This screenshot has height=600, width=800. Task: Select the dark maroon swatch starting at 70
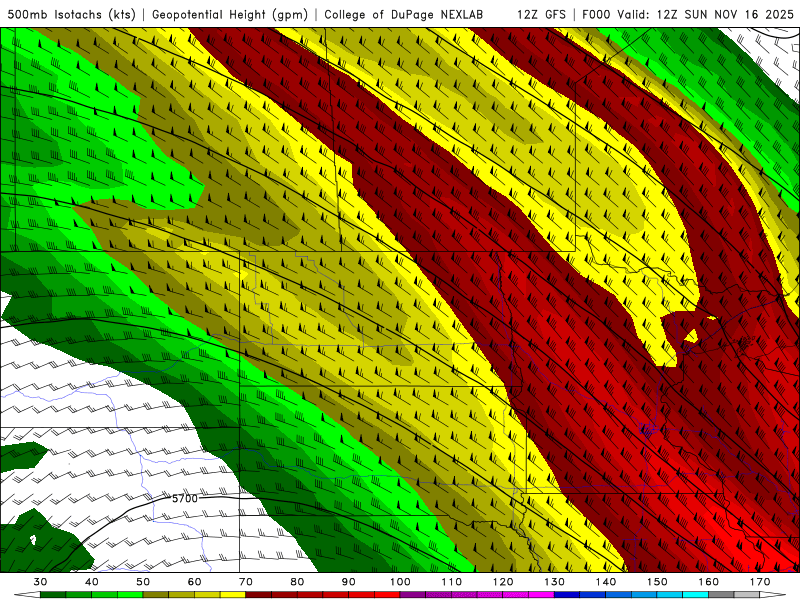259,595
